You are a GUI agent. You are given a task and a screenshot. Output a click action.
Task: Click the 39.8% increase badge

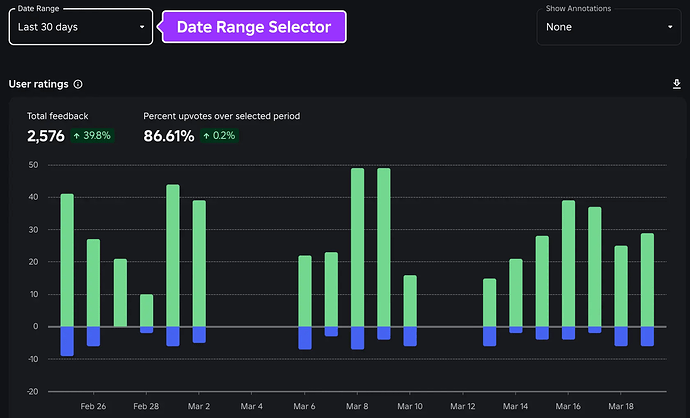click(x=94, y=136)
